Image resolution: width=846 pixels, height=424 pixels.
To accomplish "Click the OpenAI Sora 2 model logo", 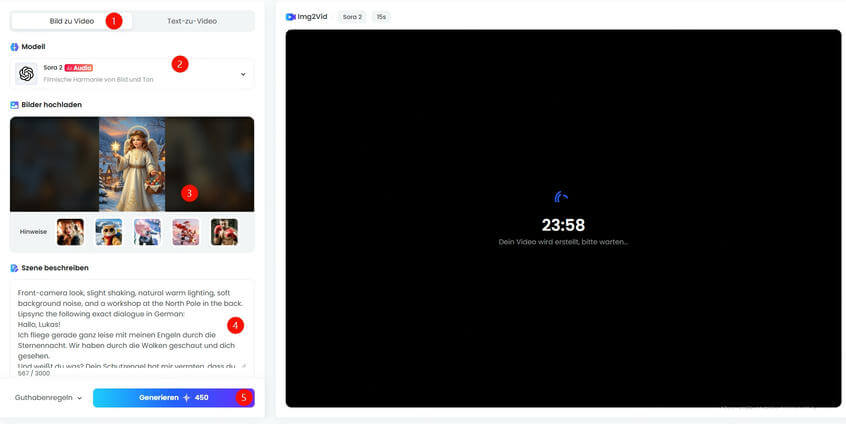I will tap(26, 74).
